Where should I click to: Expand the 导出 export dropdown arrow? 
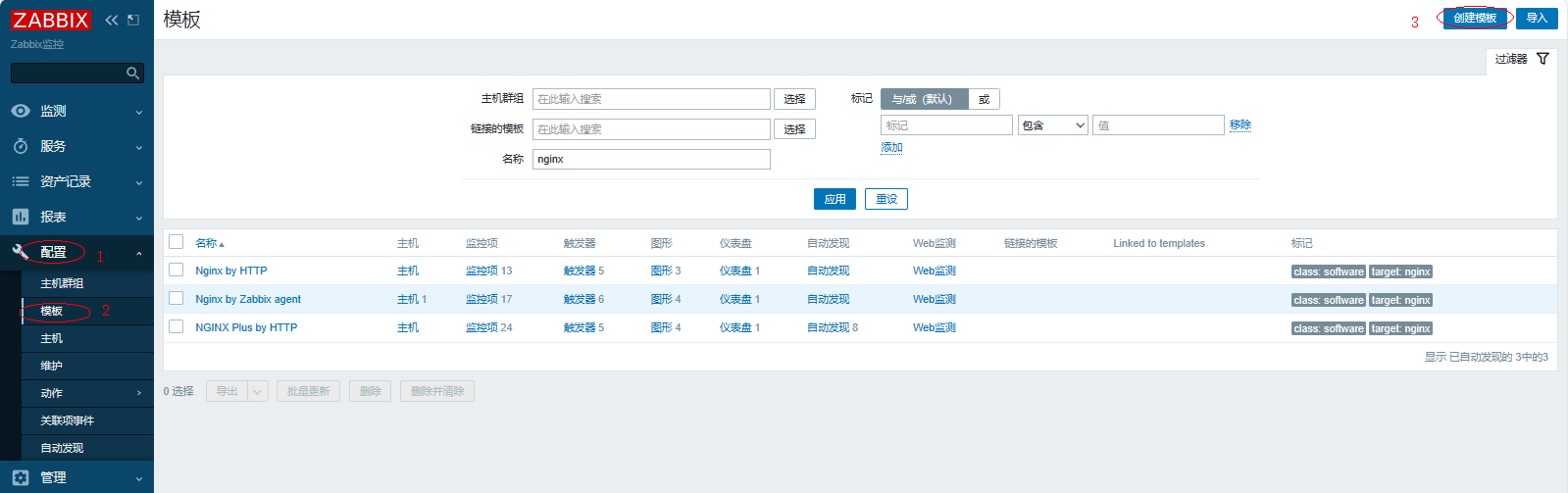[x=258, y=391]
